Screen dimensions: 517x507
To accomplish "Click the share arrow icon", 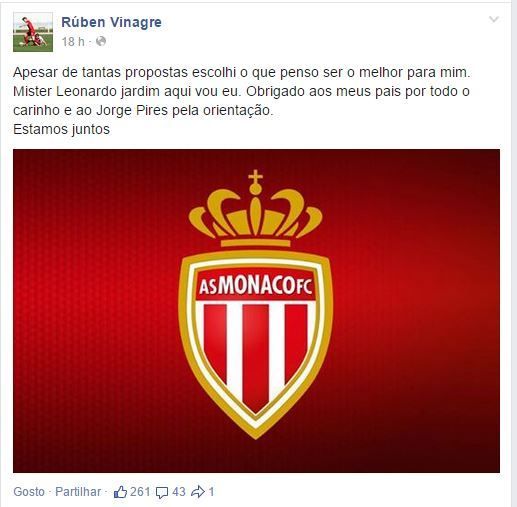I will (x=198, y=492).
